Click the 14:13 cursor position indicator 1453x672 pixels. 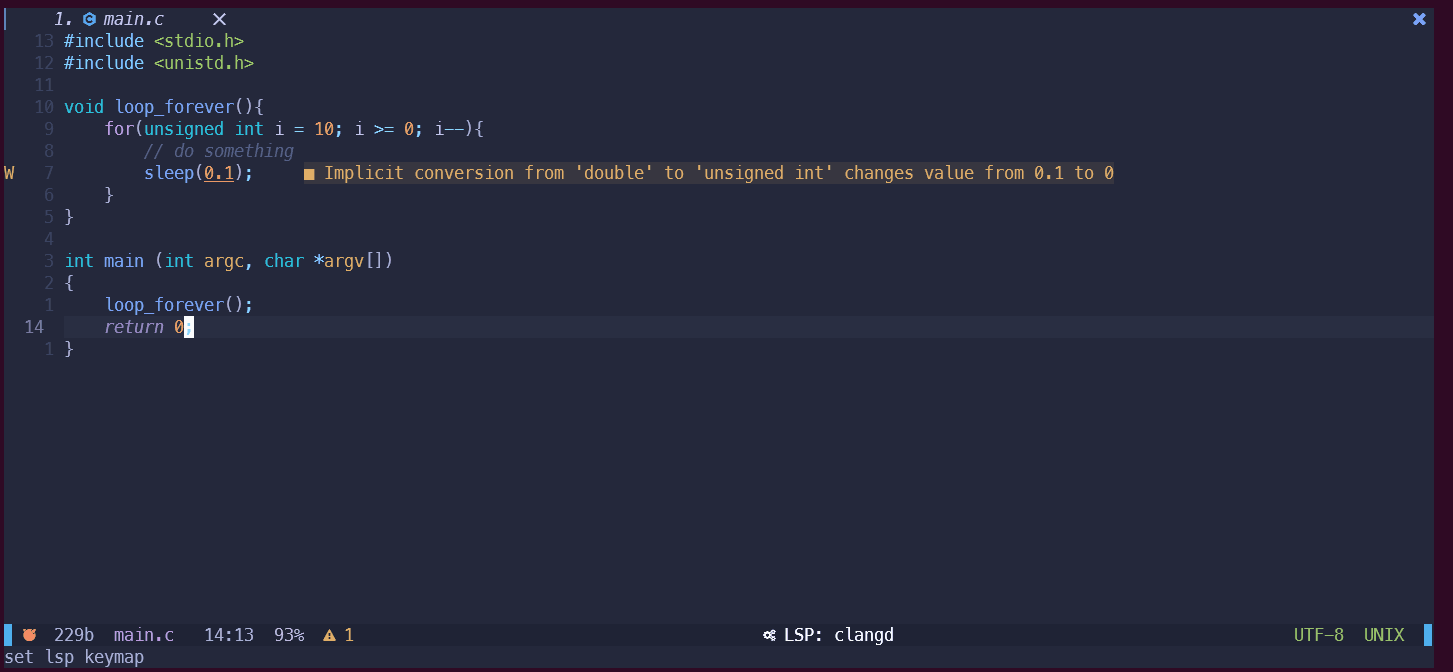click(228, 635)
